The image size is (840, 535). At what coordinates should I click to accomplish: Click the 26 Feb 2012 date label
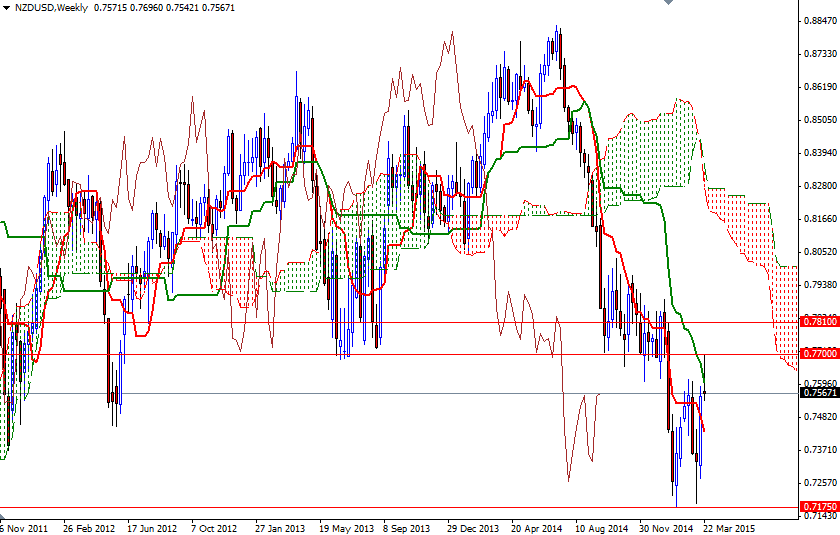(88, 529)
